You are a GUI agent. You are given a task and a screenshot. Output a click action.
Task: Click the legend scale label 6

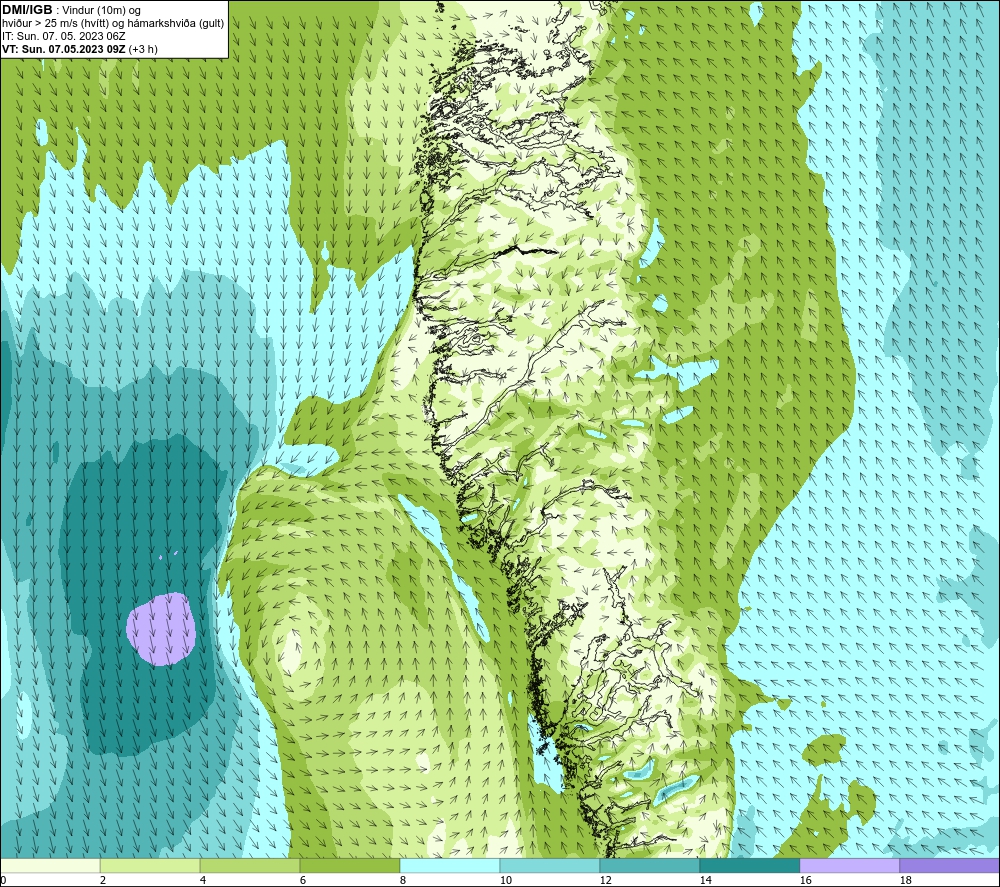pyautogui.click(x=303, y=881)
